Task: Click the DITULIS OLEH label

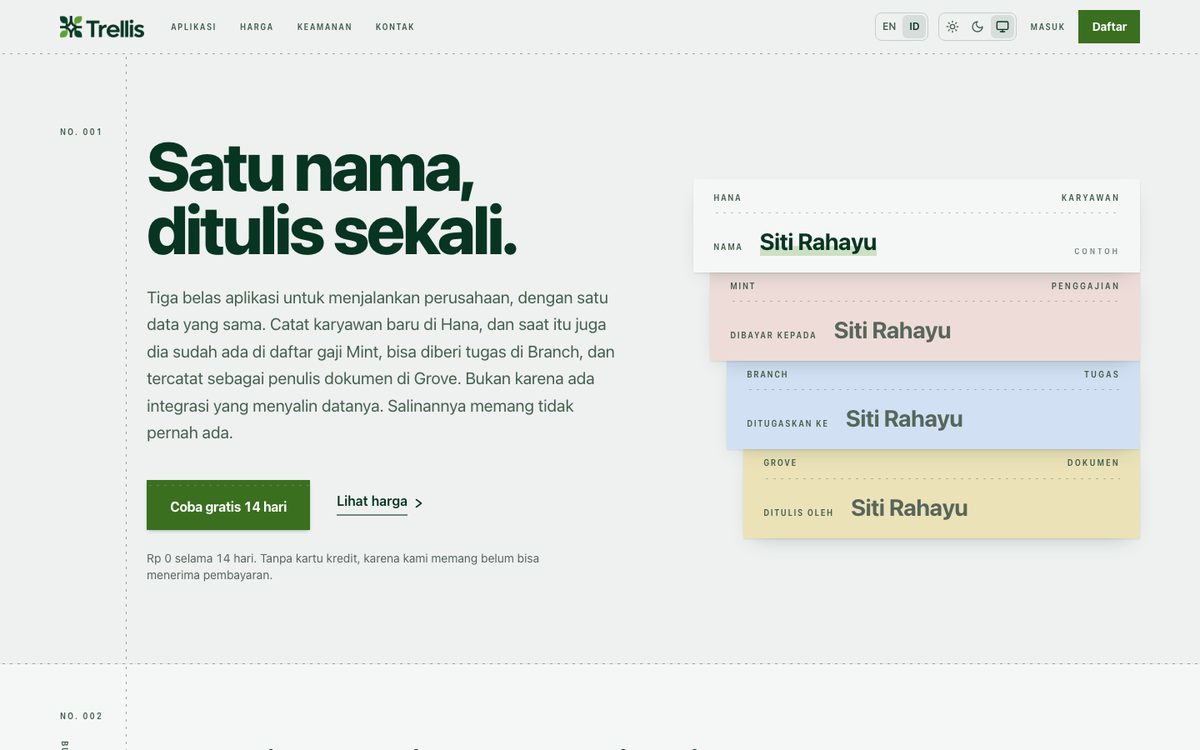Action: point(798,513)
